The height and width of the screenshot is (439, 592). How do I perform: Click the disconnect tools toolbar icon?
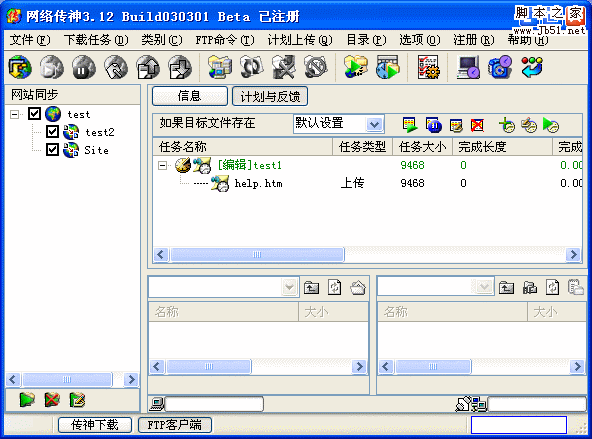[284, 68]
